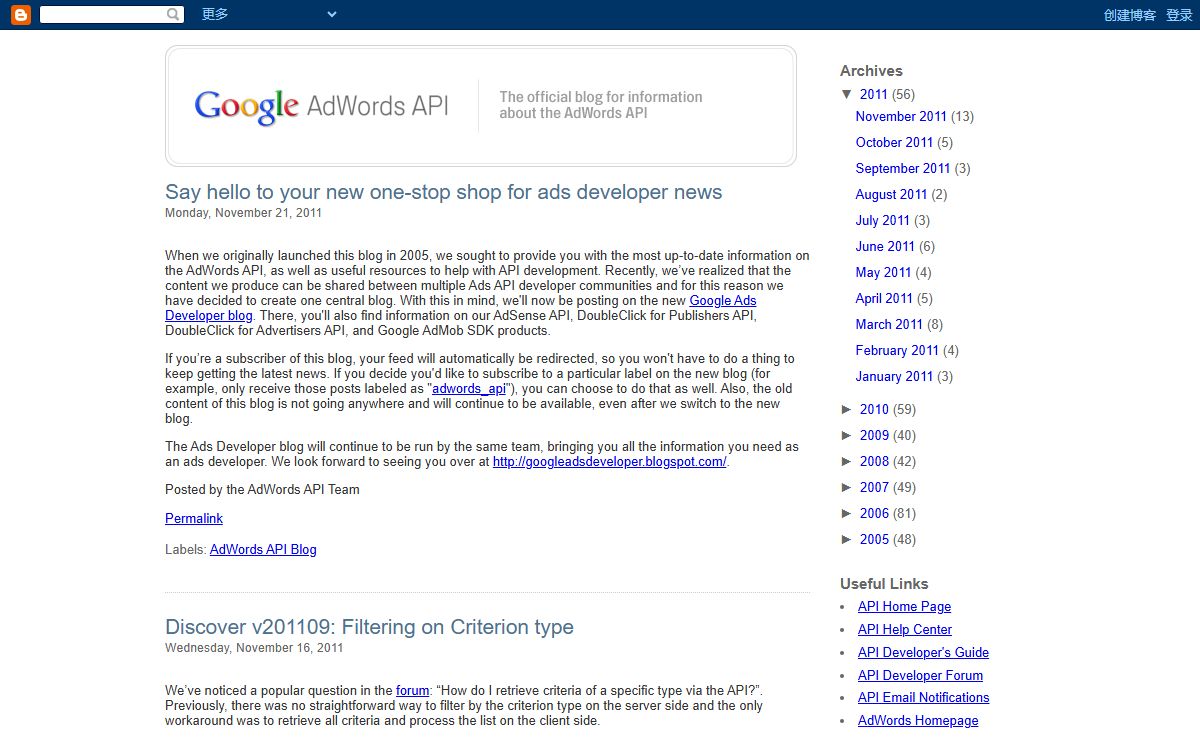Screen dimensions: 1200x740
Task: Open the 更多 dropdown menu
Action: pos(269,15)
